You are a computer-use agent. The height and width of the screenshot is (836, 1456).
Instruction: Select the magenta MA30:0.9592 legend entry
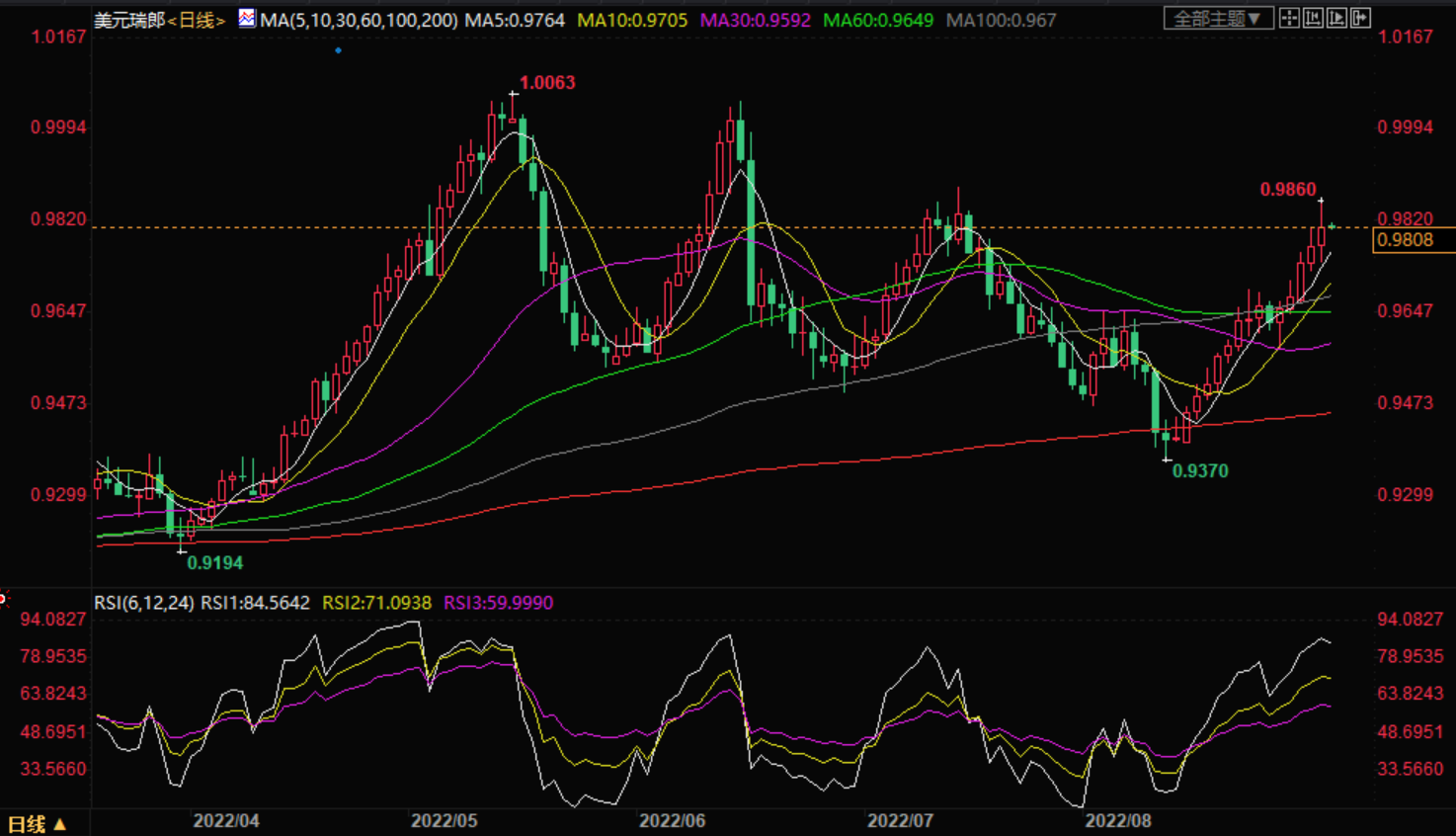(756, 20)
